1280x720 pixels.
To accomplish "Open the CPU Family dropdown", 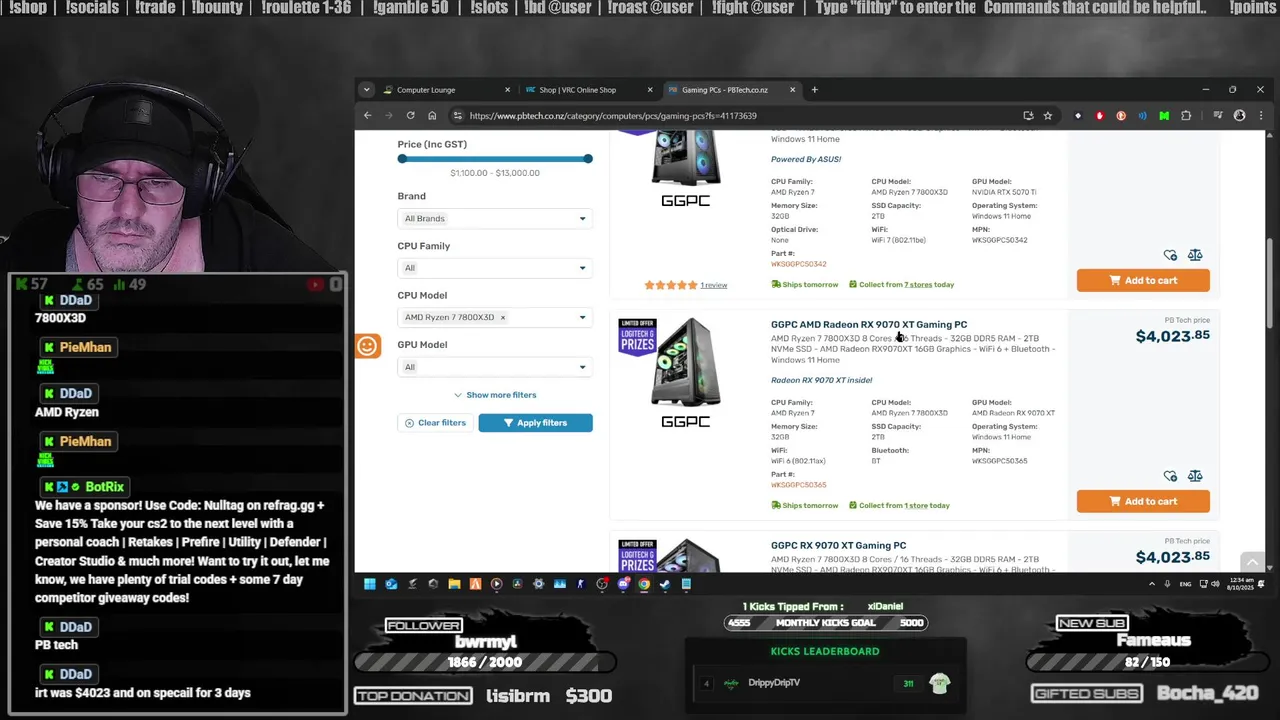I will [495, 268].
